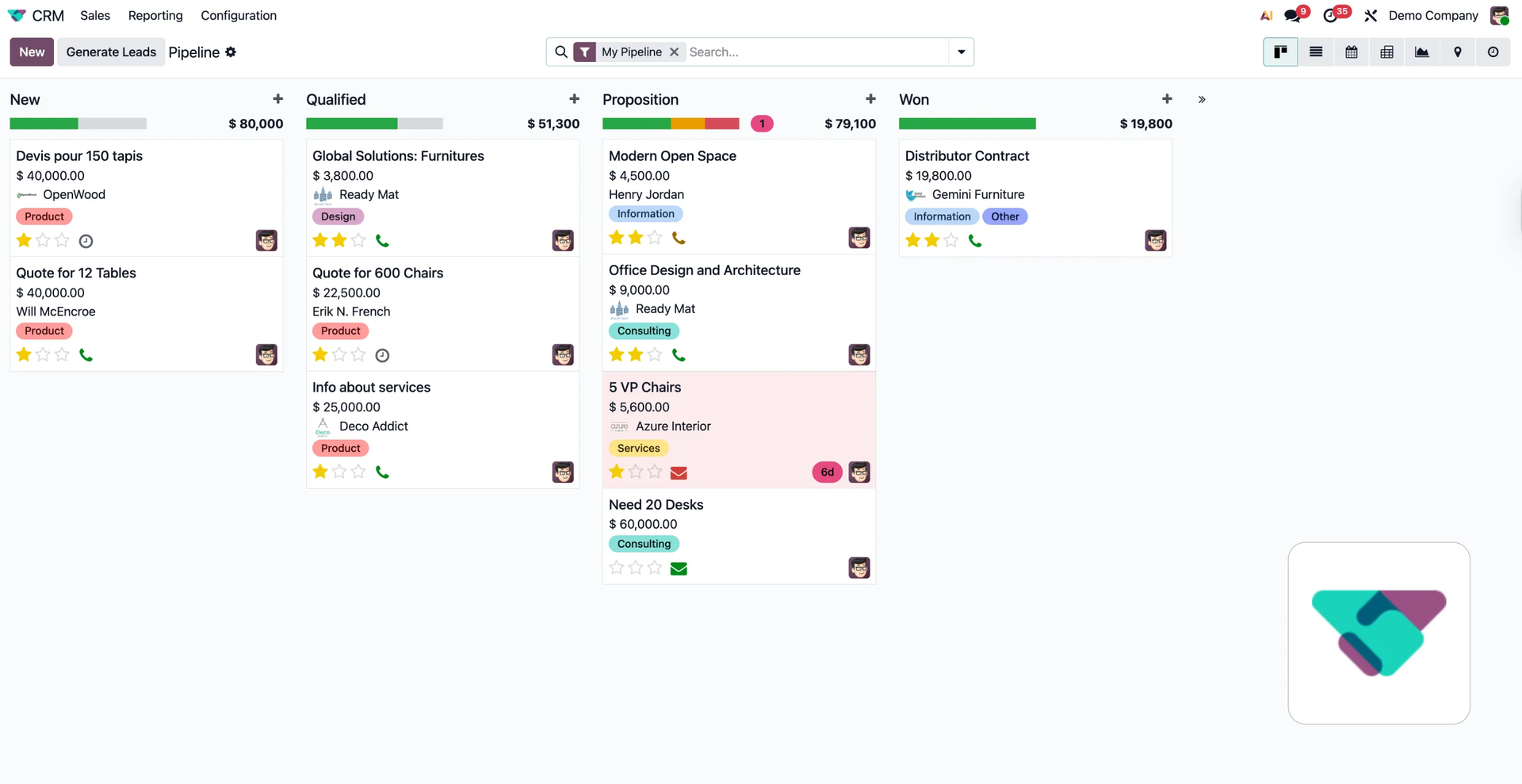Switch to list view

[x=1315, y=52]
